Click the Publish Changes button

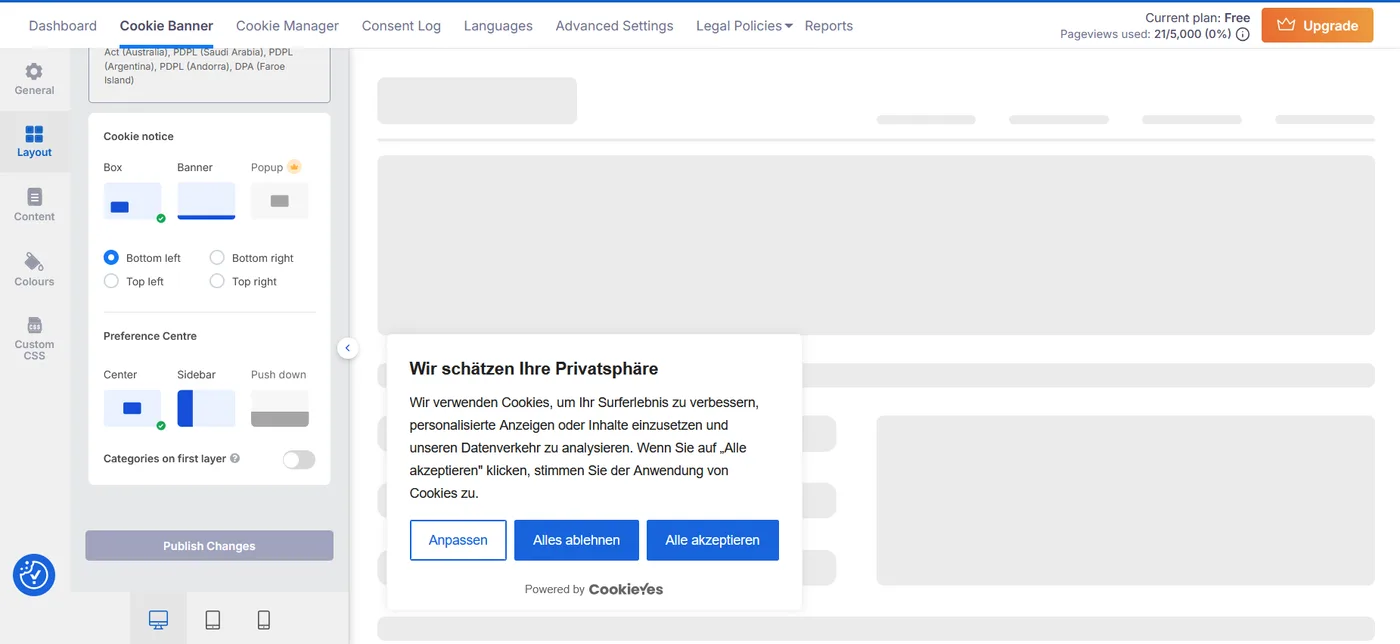click(x=209, y=546)
